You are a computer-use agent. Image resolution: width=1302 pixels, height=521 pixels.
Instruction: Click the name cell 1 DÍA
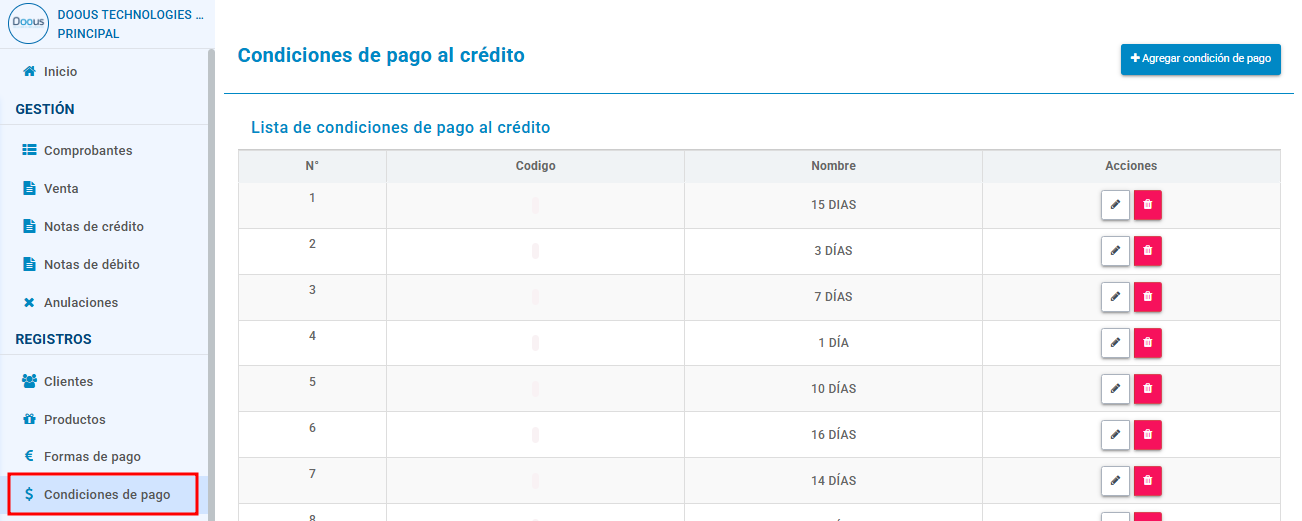833,343
